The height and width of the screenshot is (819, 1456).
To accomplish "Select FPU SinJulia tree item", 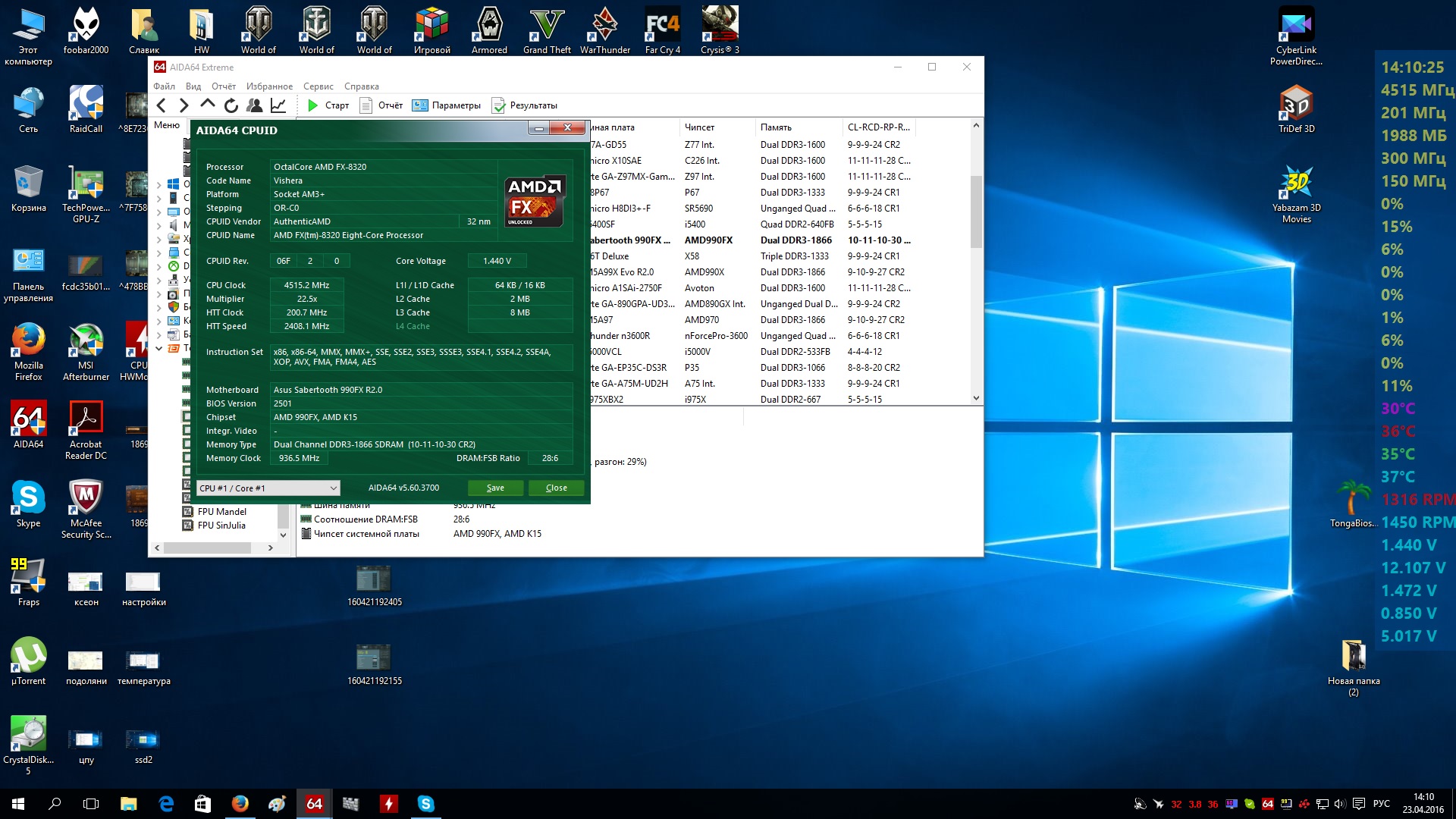I will [x=221, y=526].
